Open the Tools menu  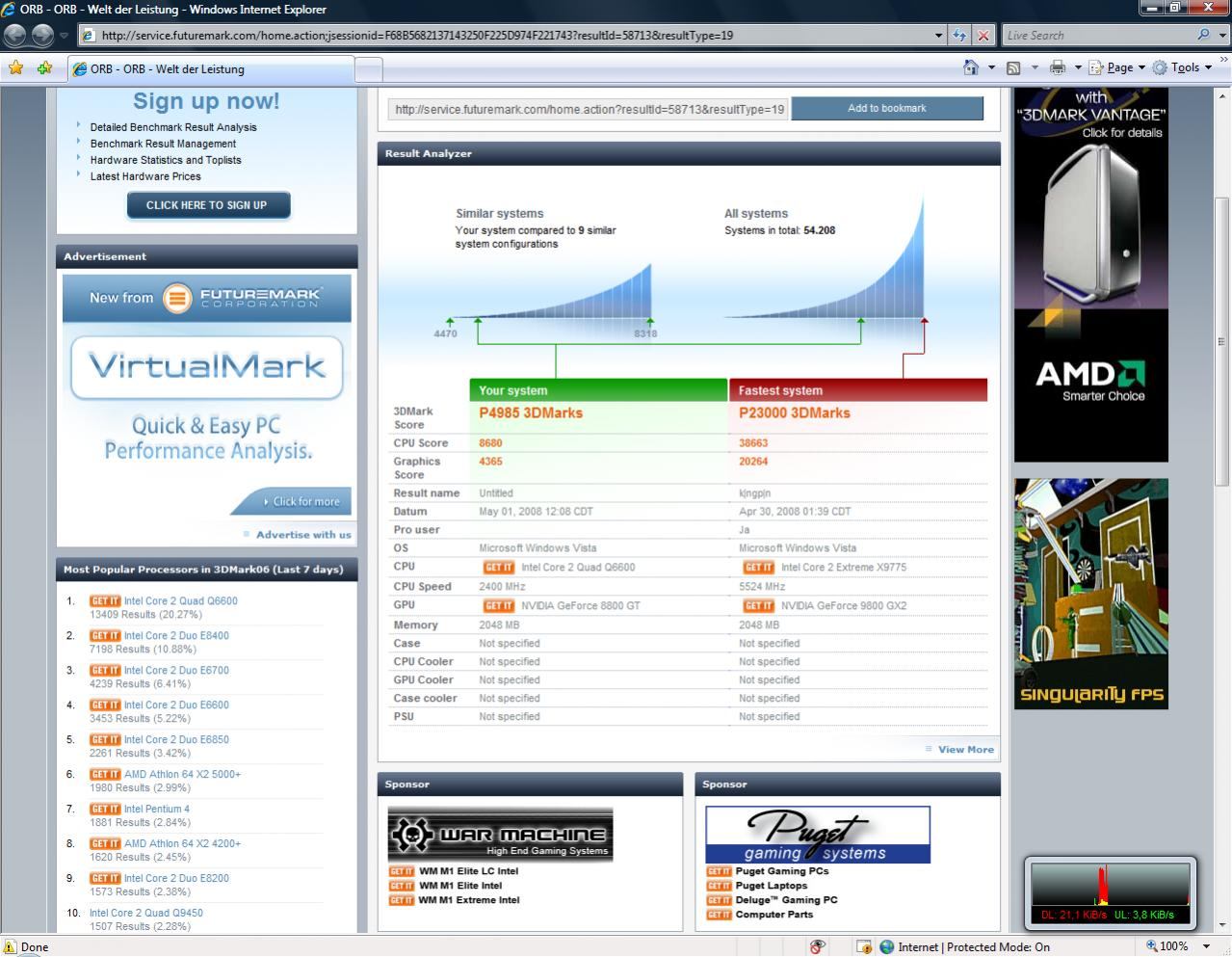click(1182, 67)
